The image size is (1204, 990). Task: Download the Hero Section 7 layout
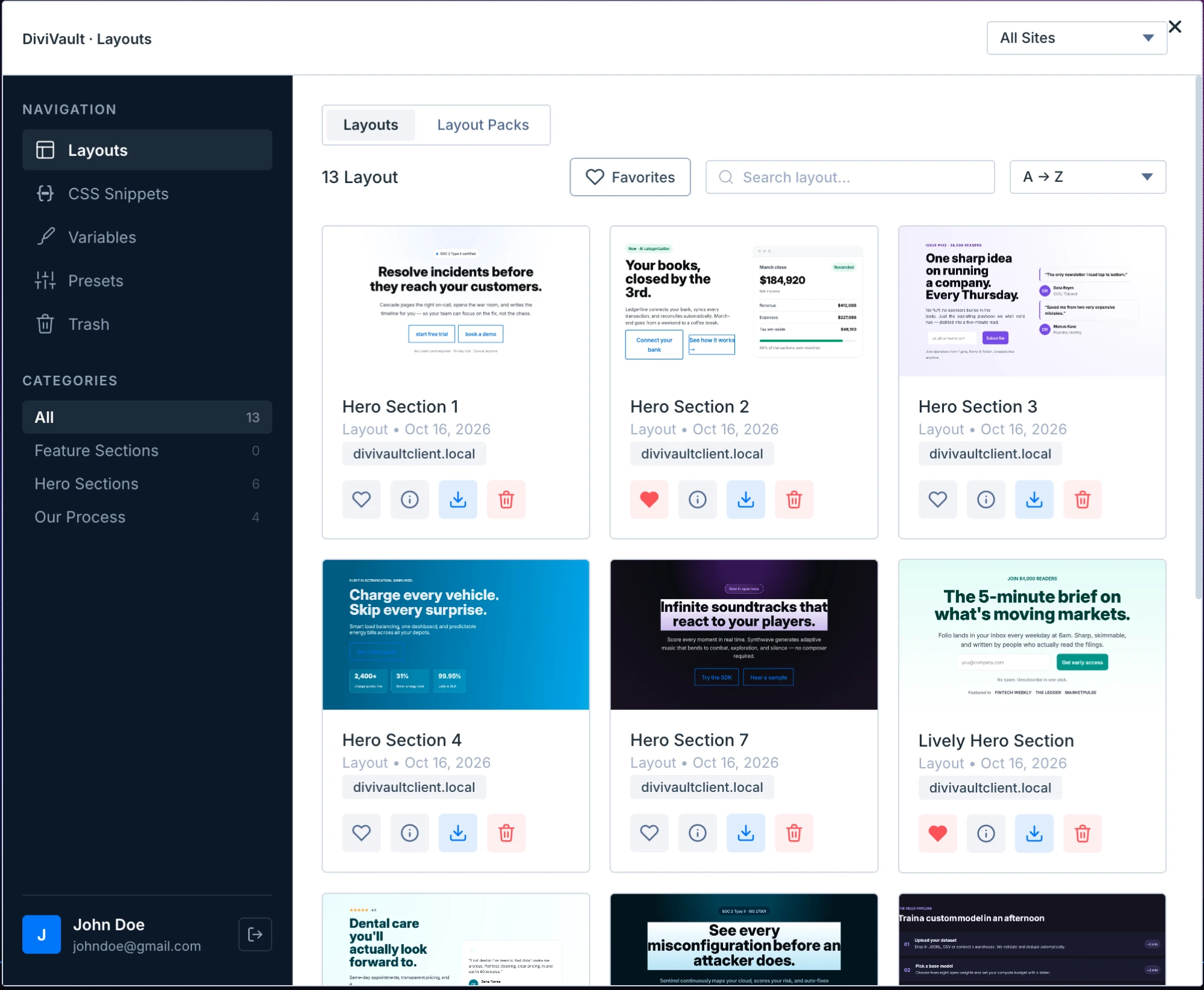(746, 833)
